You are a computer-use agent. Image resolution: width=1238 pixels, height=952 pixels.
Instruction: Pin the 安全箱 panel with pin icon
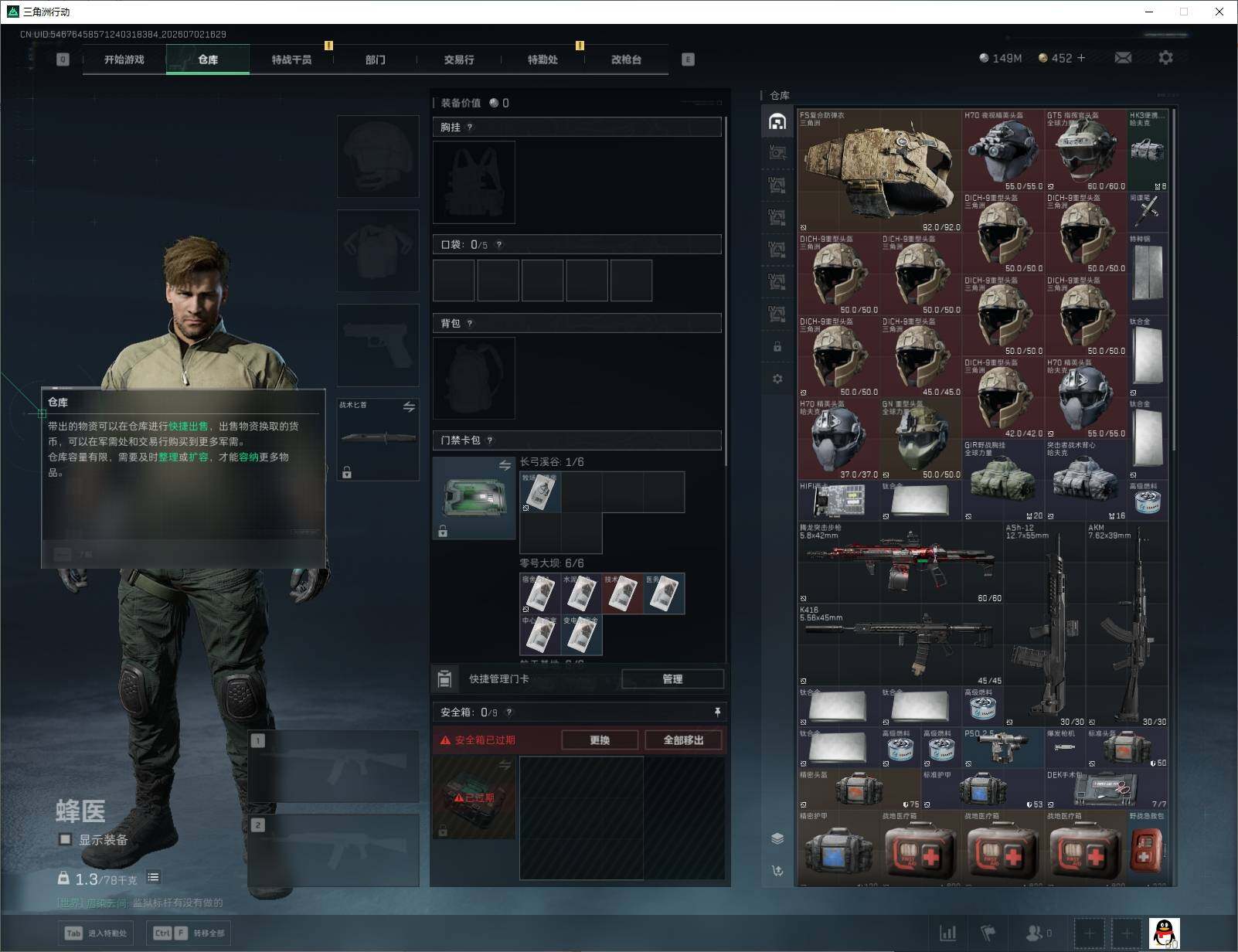pos(717,712)
